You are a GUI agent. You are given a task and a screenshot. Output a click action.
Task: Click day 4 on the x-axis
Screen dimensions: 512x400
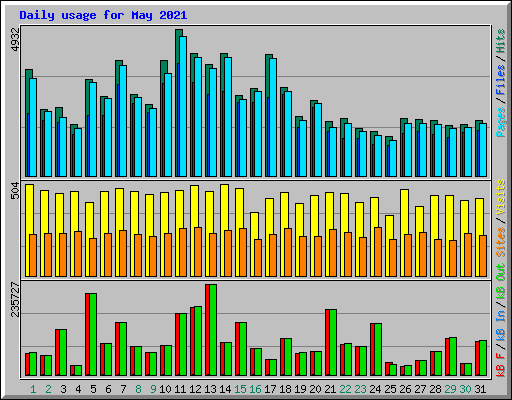(78, 389)
